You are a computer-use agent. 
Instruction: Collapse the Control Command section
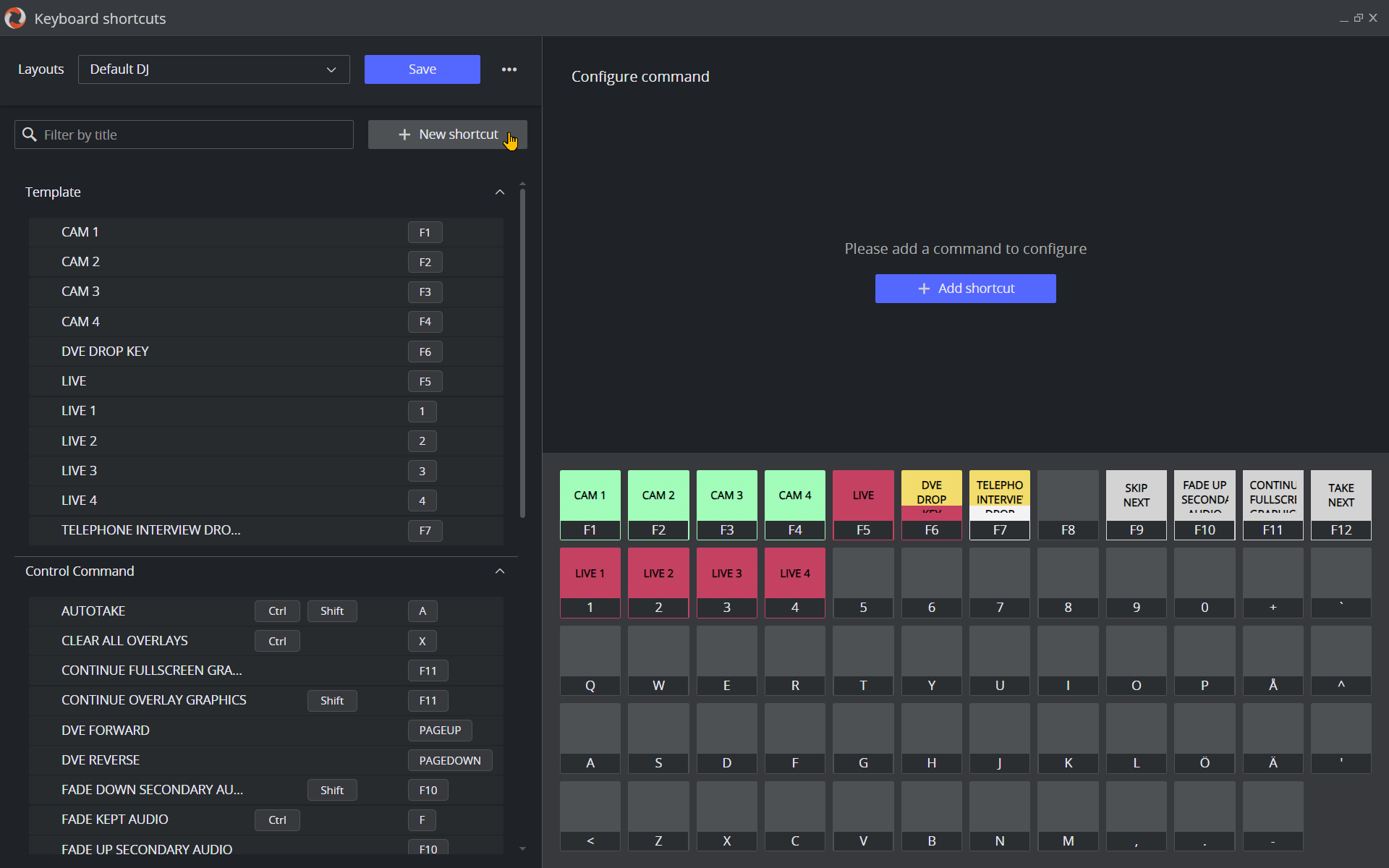point(499,571)
